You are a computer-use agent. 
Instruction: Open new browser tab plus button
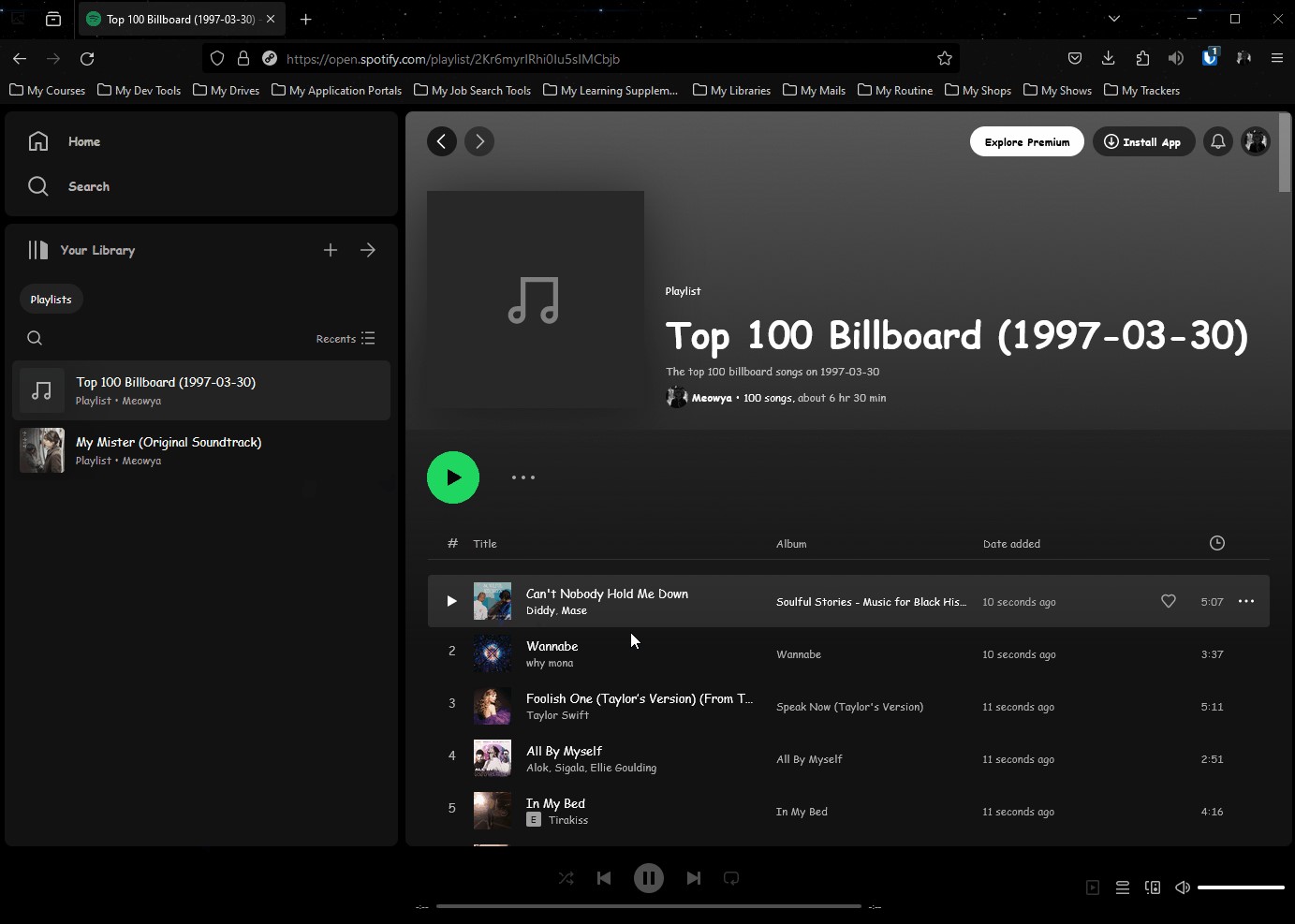[x=305, y=19]
